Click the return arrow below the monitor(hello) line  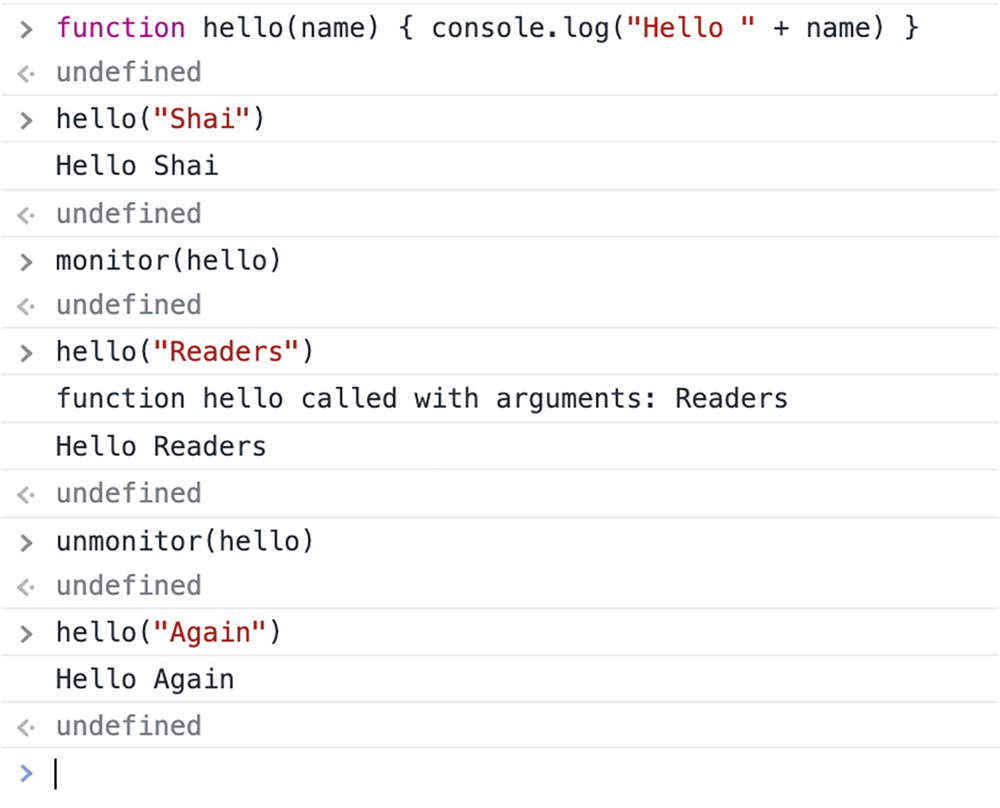[x=27, y=306]
